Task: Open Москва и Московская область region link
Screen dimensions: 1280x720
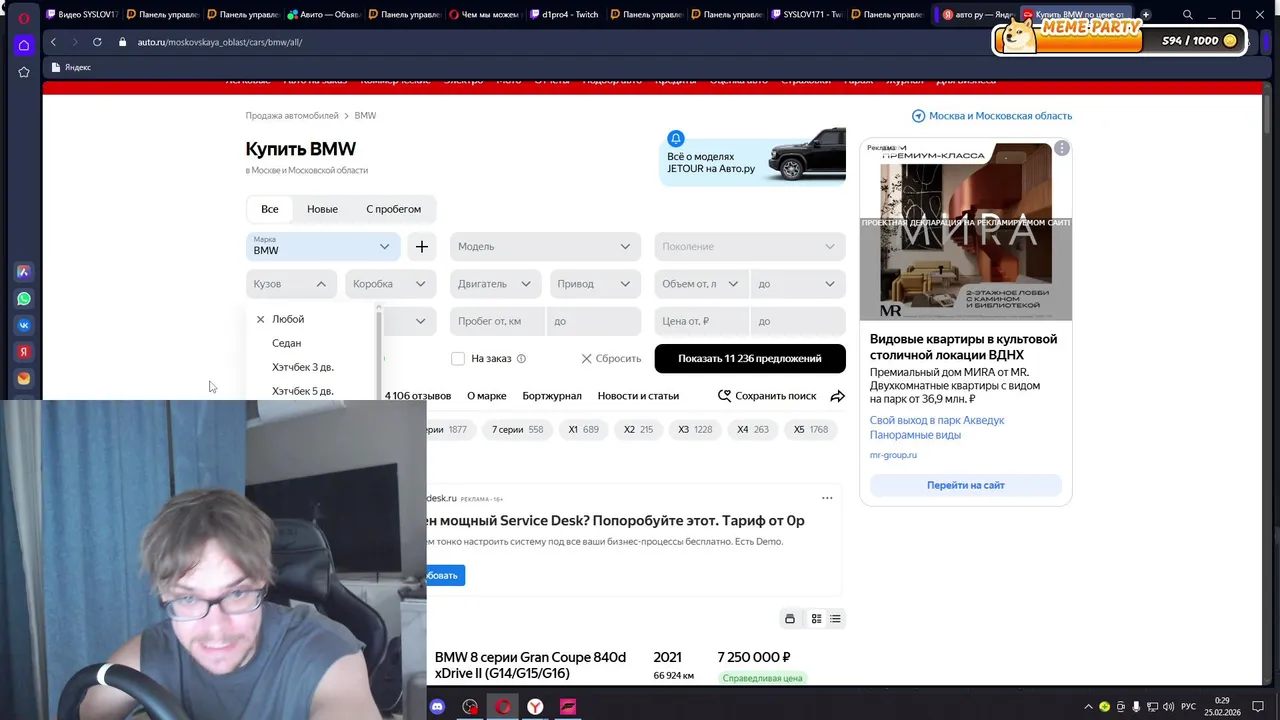Action: point(992,116)
